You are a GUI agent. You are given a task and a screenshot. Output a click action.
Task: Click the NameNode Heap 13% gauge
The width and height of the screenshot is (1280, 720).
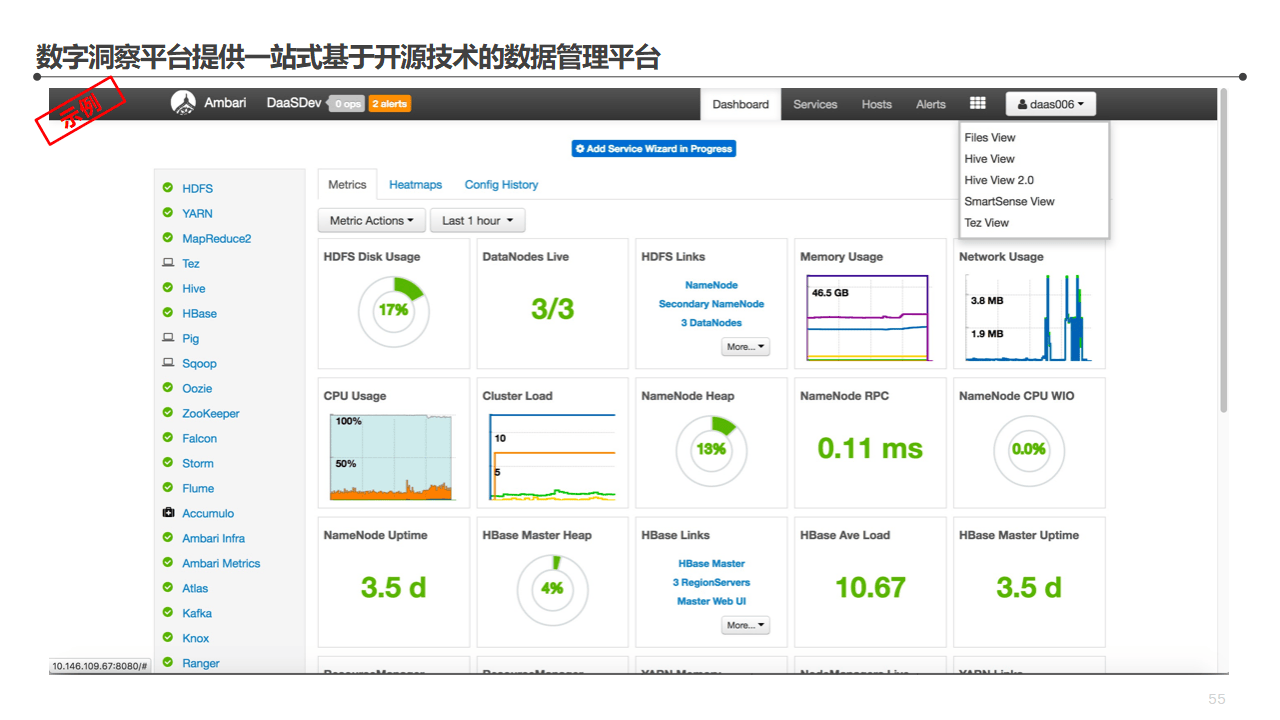tap(711, 450)
